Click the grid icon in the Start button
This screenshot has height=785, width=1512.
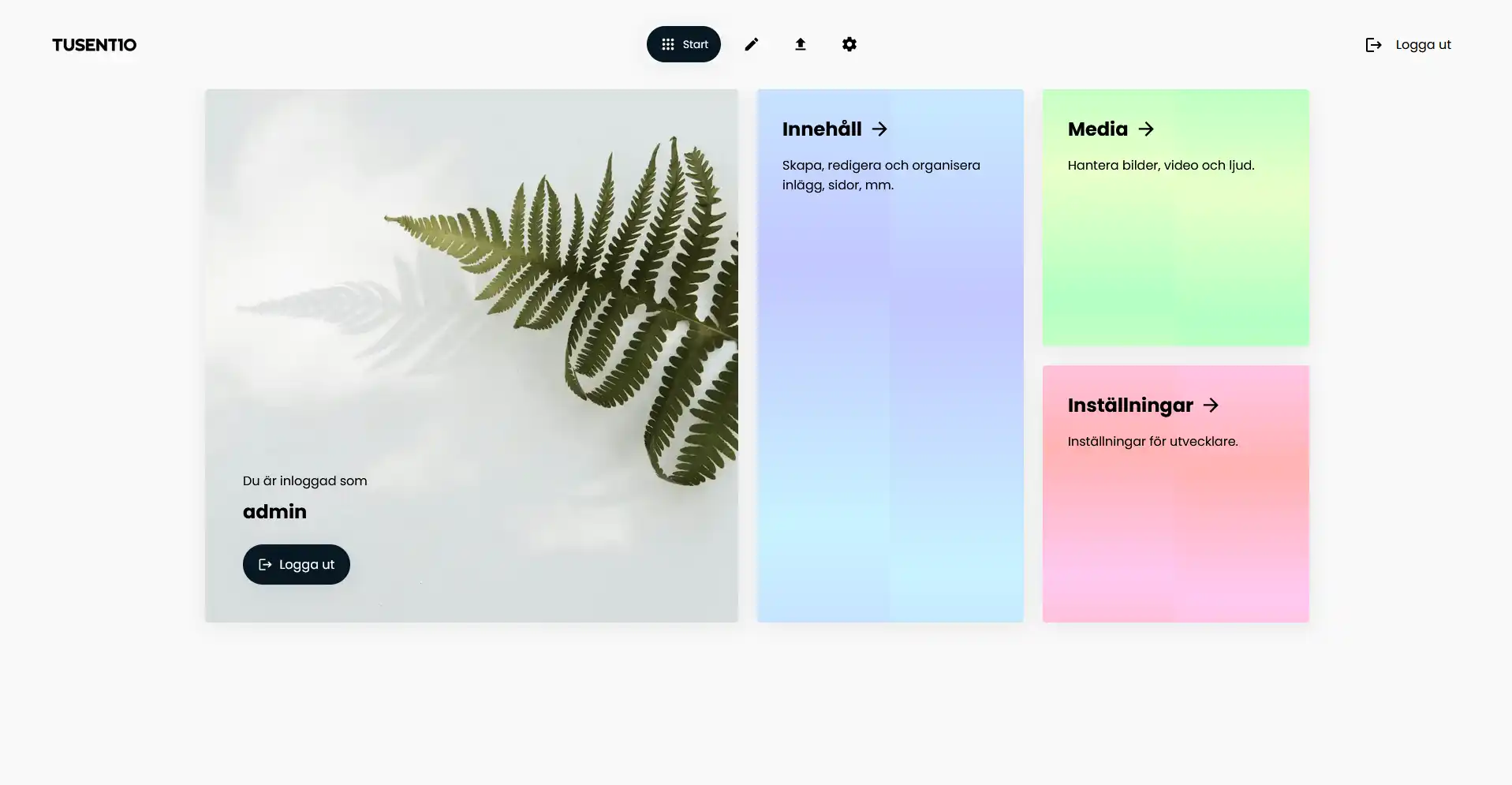(667, 45)
